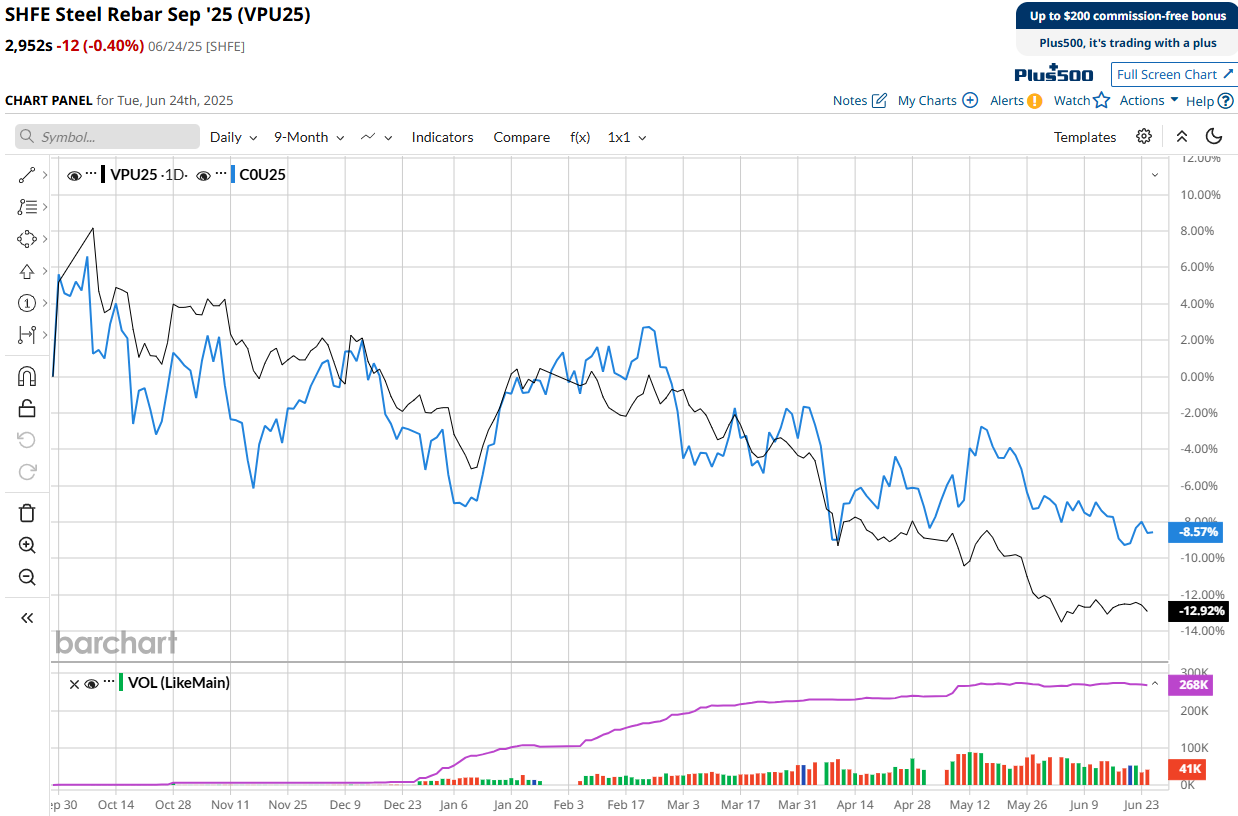Image resolution: width=1238 pixels, height=816 pixels.
Task: Open the Indicators menu
Action: pyautogui.click(x=442, y=137)
